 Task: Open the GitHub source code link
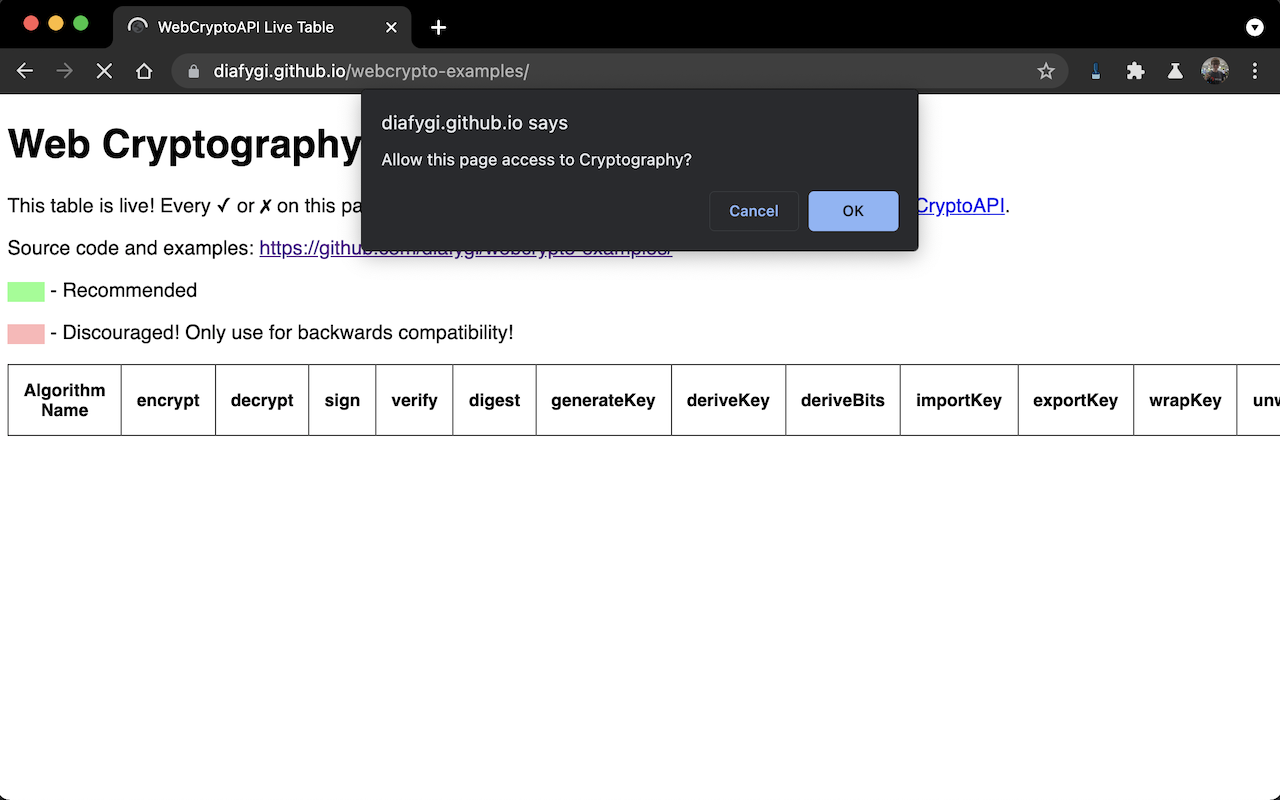[x=300, y=249]
